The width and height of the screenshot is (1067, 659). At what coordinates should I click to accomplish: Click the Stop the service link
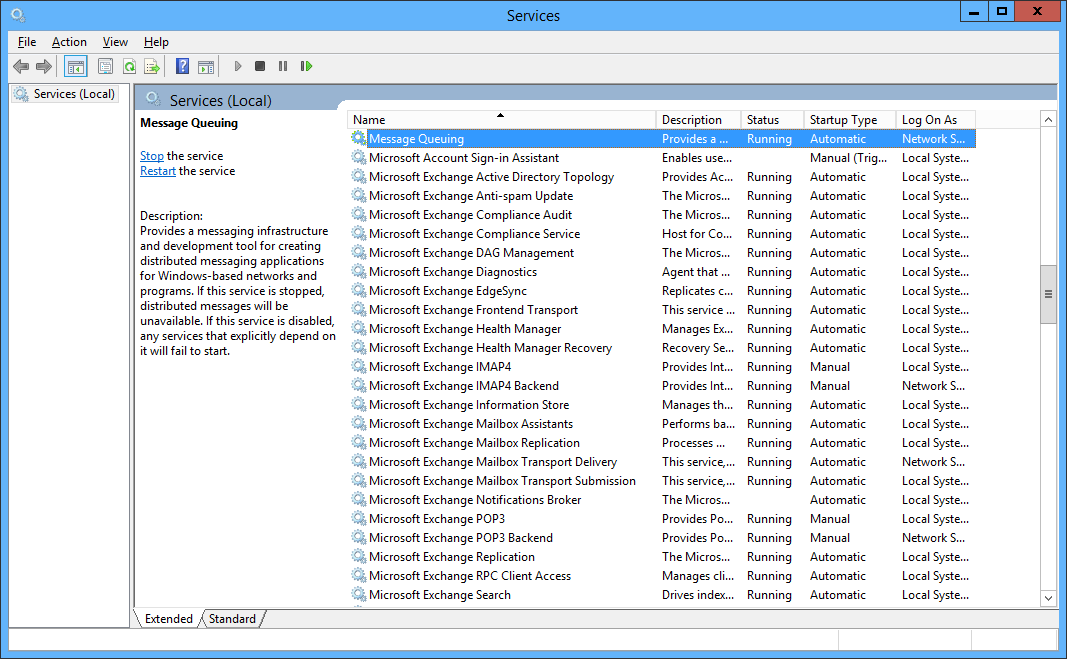(x=152, y=156)
